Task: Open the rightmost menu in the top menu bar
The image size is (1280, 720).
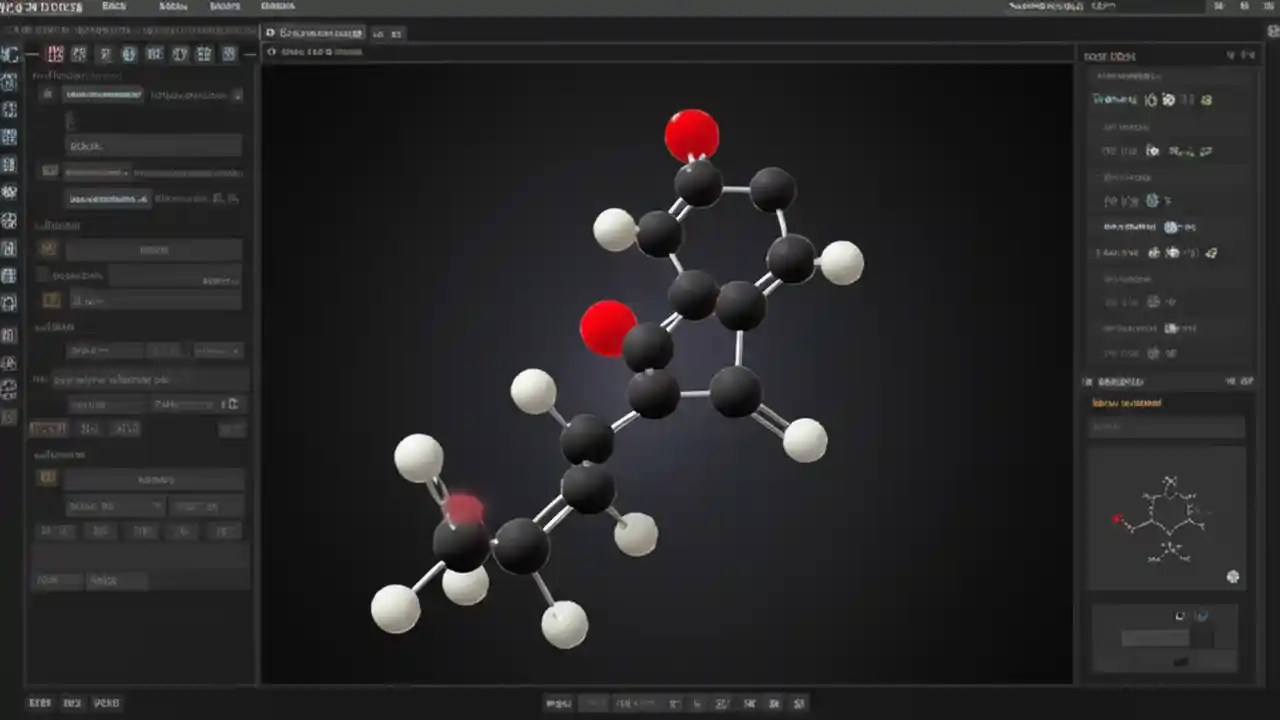Action: [277, 6]
